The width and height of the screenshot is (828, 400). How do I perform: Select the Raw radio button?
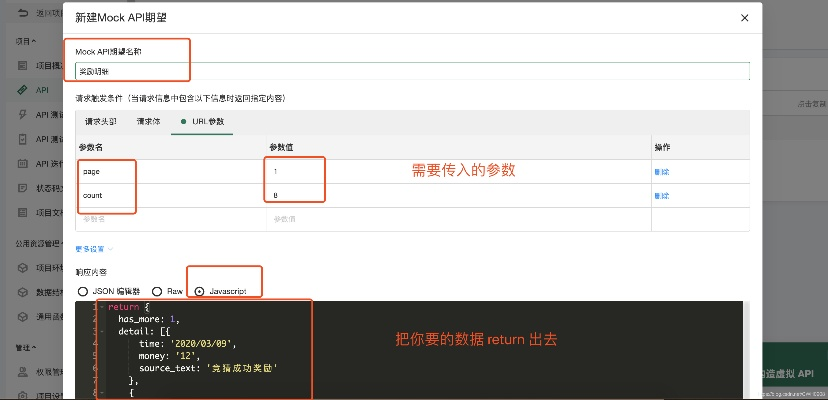pyautogui.click(x=157, y=291)
